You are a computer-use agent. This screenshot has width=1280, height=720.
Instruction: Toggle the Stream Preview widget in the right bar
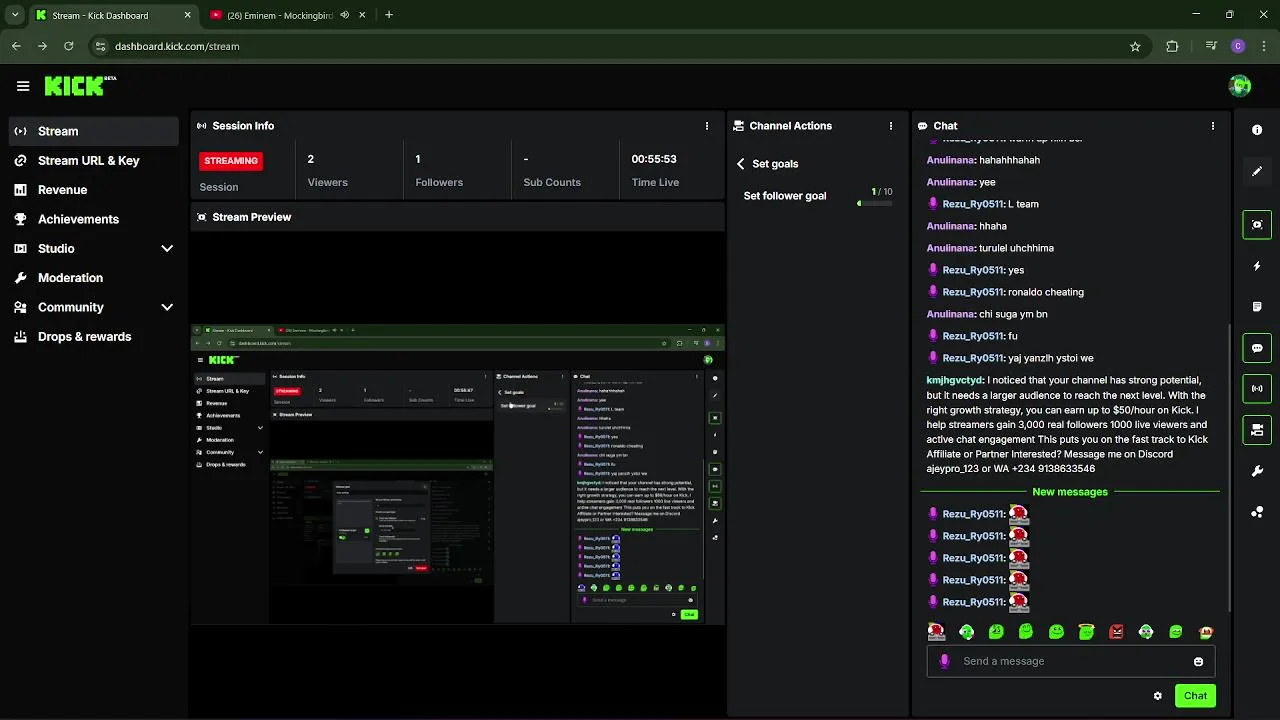(1257, 224)
